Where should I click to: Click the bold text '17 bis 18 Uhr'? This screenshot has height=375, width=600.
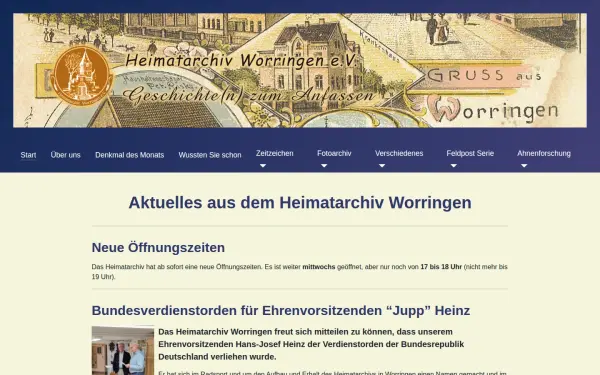[441, 267]
